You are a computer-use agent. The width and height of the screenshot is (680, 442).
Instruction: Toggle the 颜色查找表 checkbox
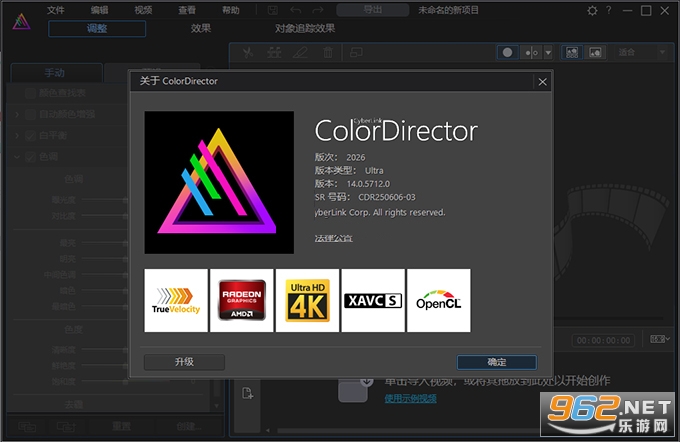point(30,93)
